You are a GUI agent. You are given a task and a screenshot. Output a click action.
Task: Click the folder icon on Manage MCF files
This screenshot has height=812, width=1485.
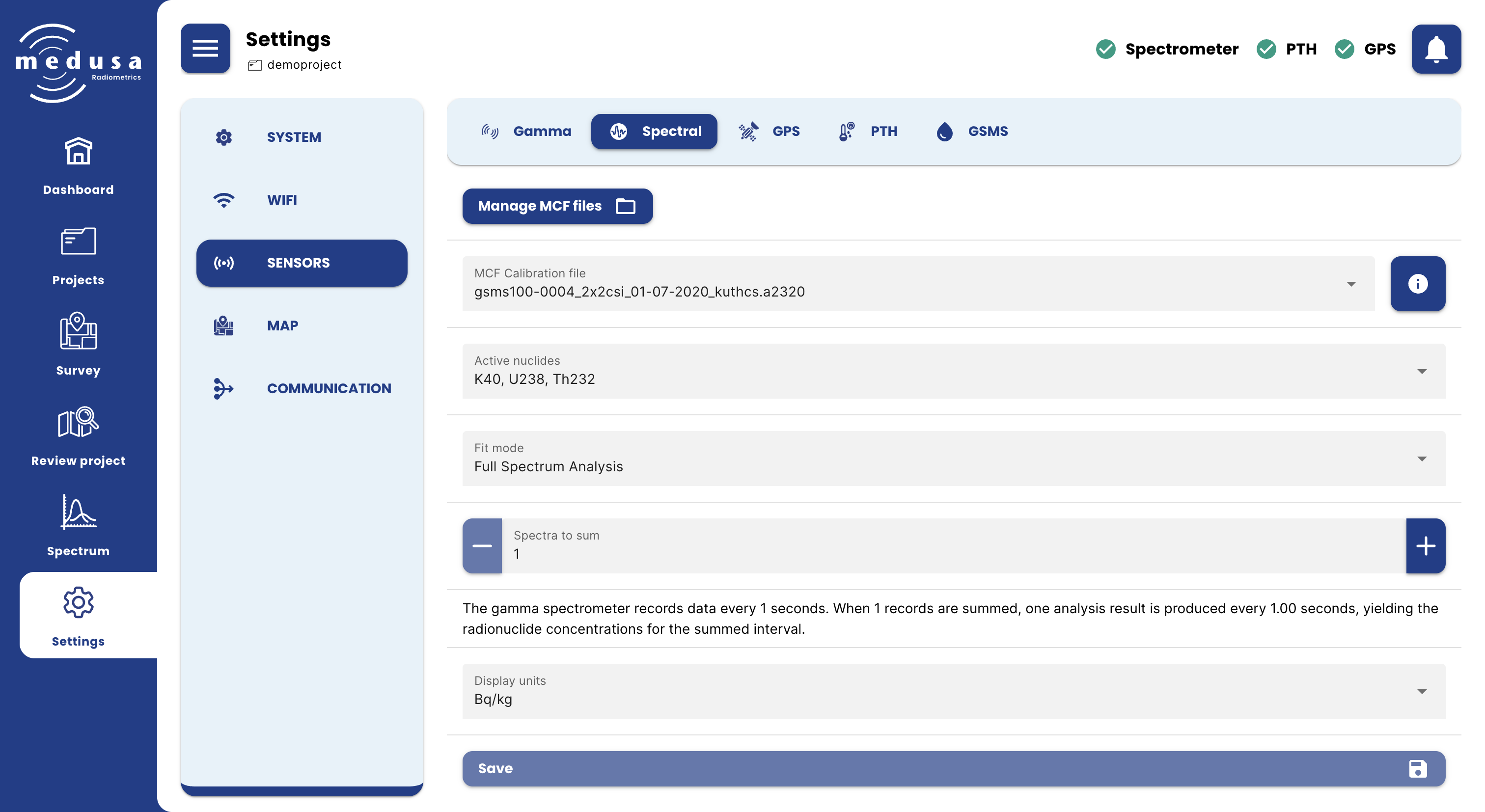pos(626,206)
